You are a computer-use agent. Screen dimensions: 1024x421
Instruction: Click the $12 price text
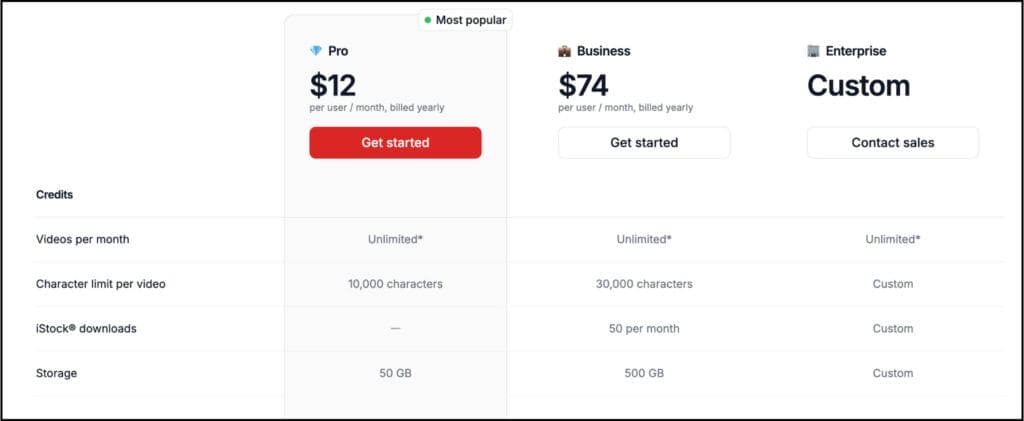click(x=332, y=86)
